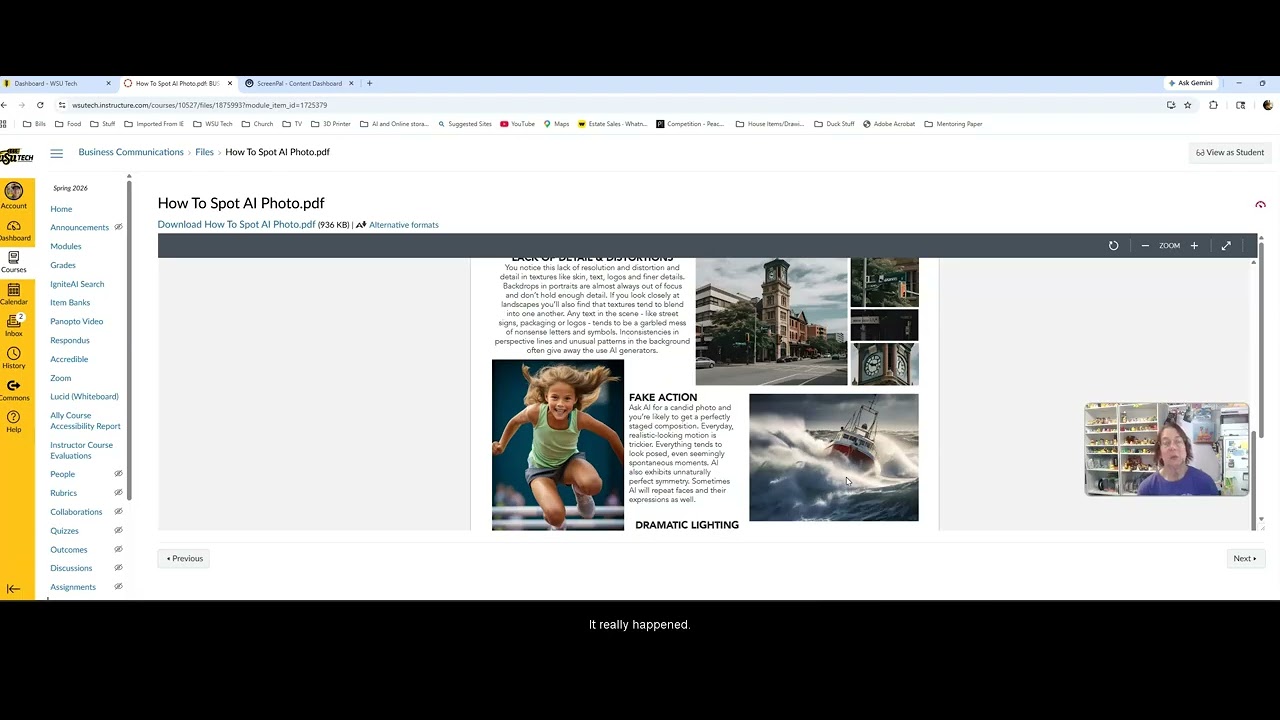Image resolution: width=1280 pixels, height=720 pixels.
Task: Go to Next module item
Action: tap(1245, 559)
